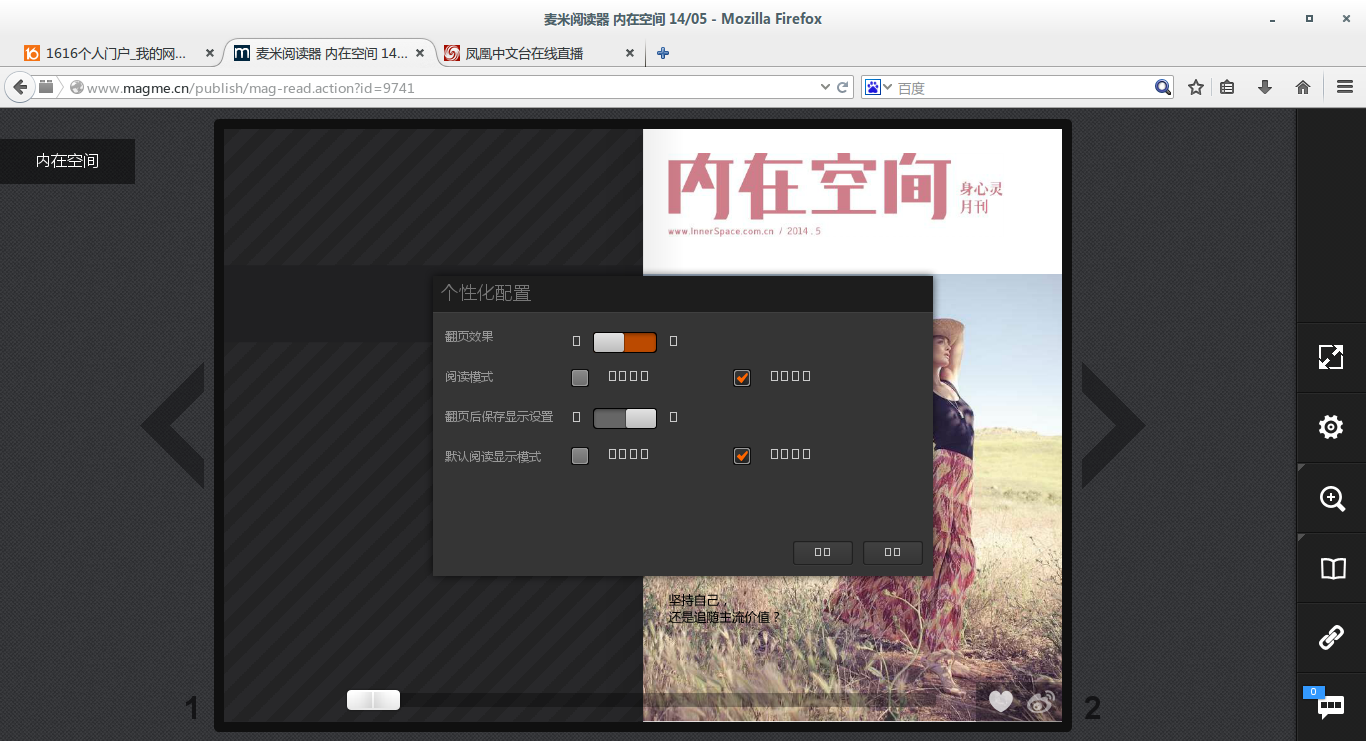
Task: Select the 麦米阅读器 内在空间 tab
Action: click(x=328, y=53)
